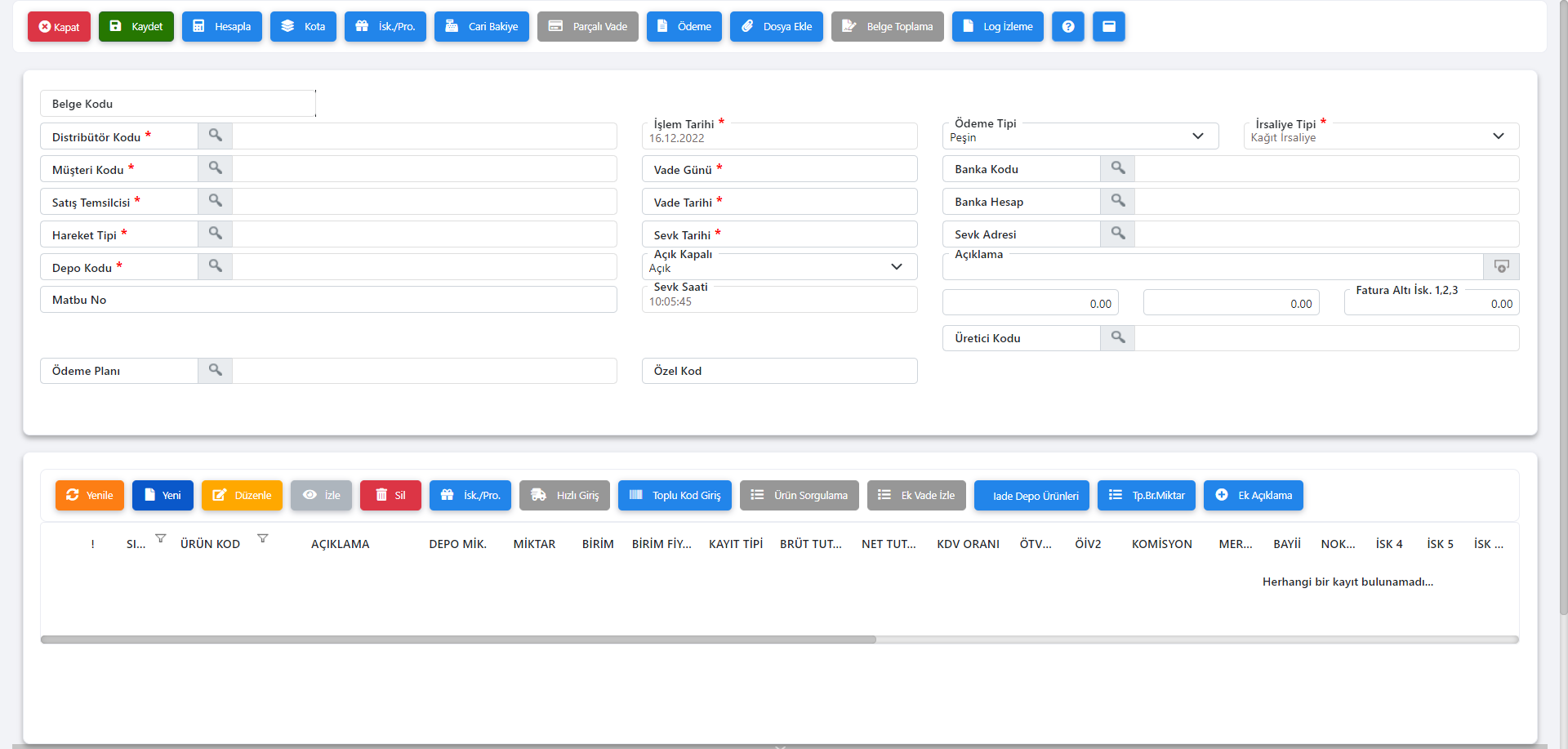The height and width of the screenshot is (749, 1568).
Task: Open filter on SI... column
Action: click(161, 538)
